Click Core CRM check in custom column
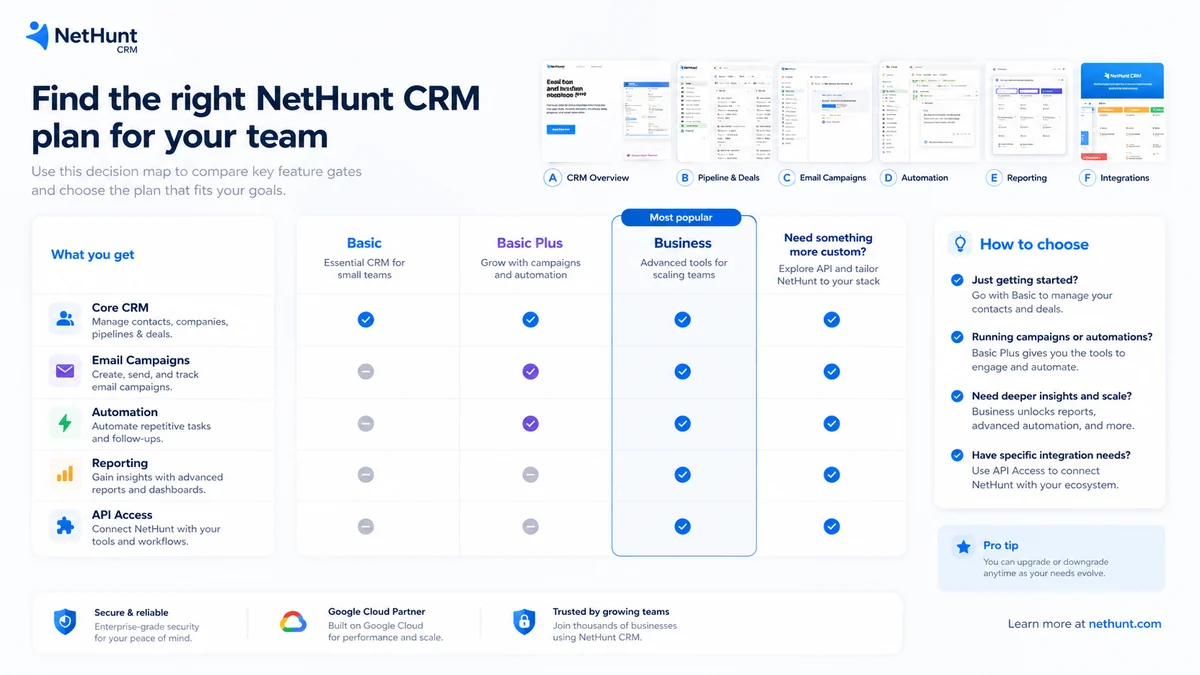1200x675 pixels. click(x=831, y=319)
